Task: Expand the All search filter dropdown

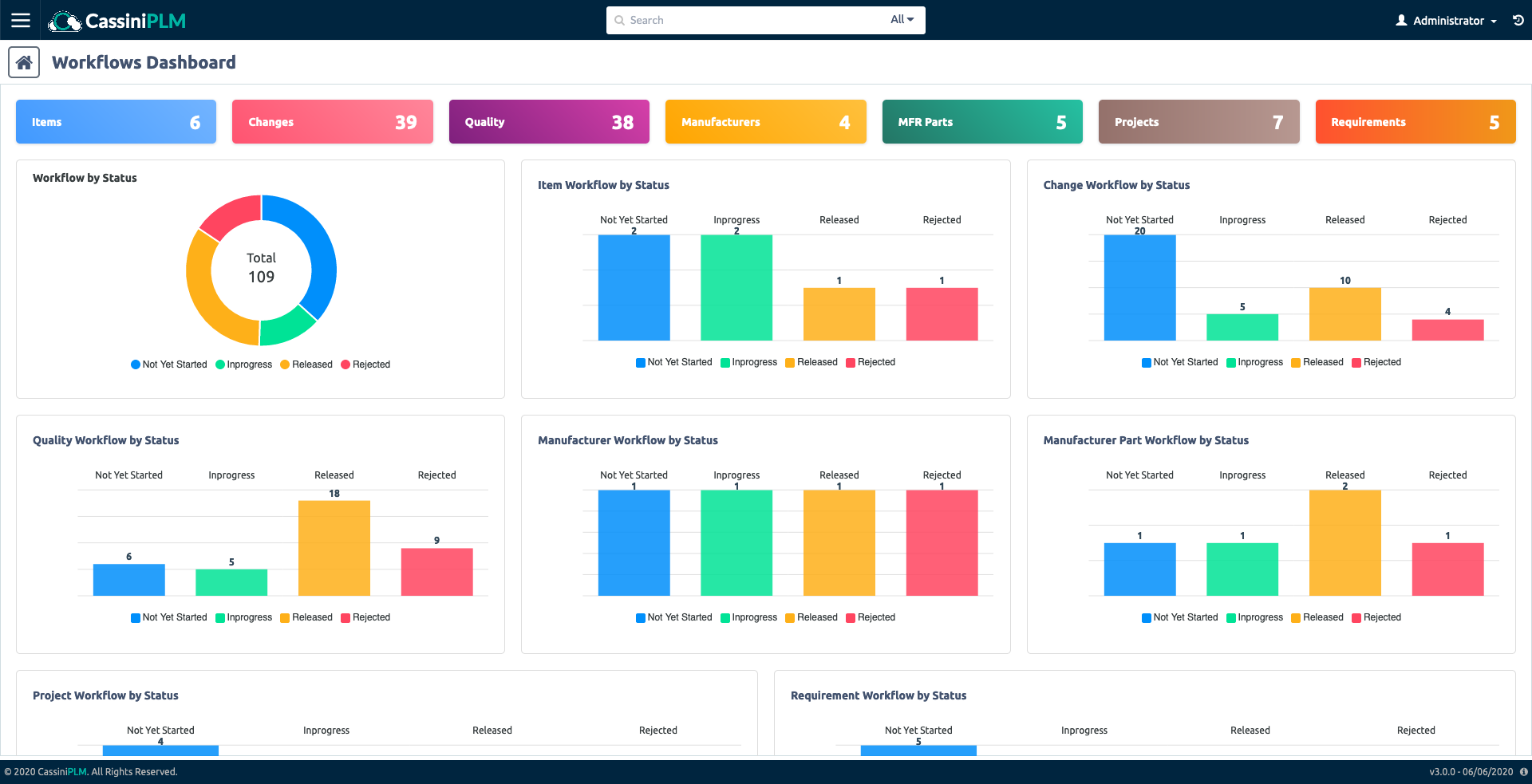Action: [902, 20]
